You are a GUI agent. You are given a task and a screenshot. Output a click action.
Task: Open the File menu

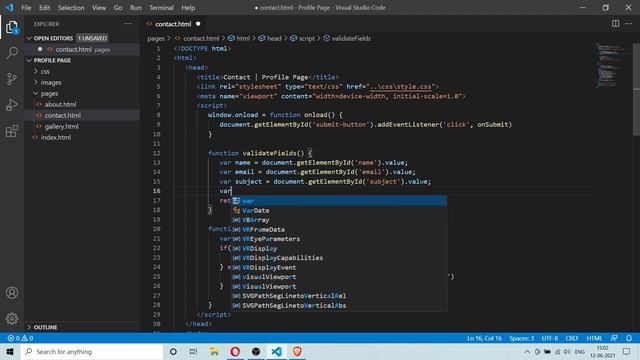point(26,7)
